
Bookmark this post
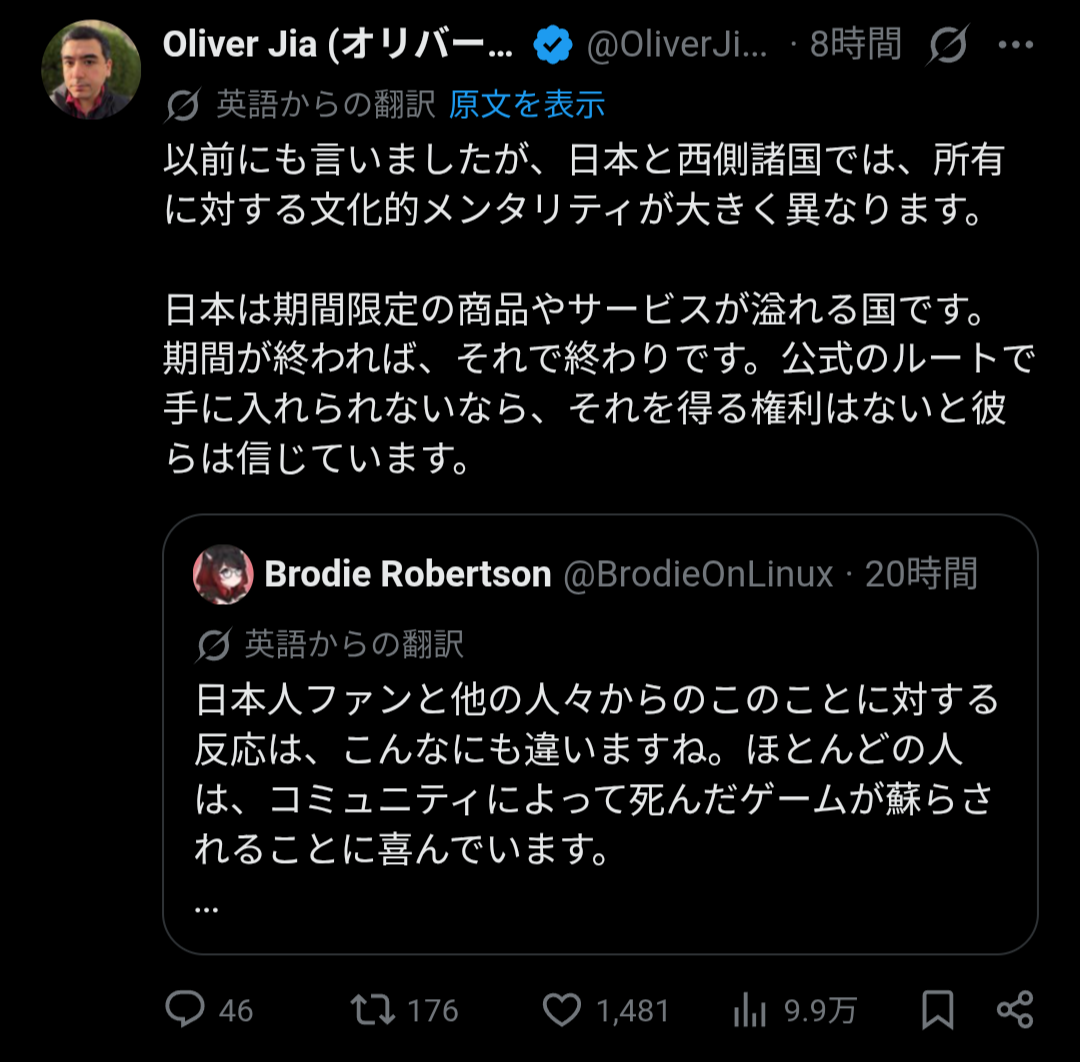[x=937, y=1010]
